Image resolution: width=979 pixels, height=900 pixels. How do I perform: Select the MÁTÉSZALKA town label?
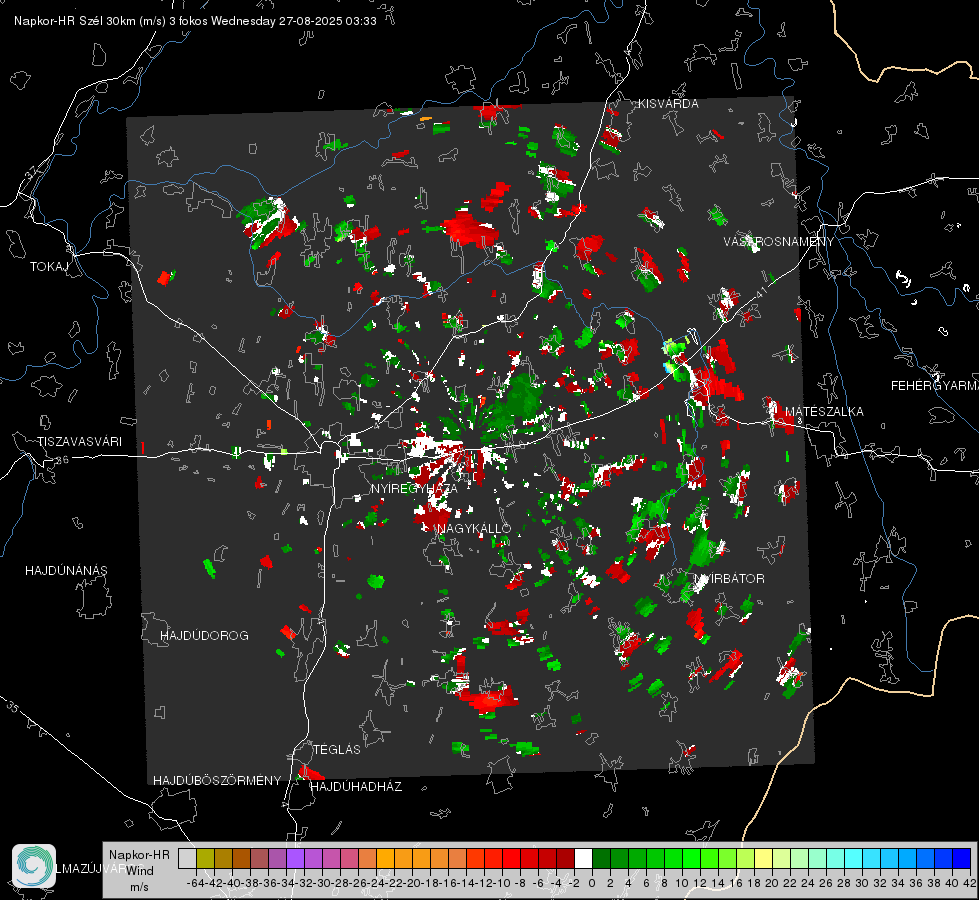pyautogui.click(x=824, y=411)
